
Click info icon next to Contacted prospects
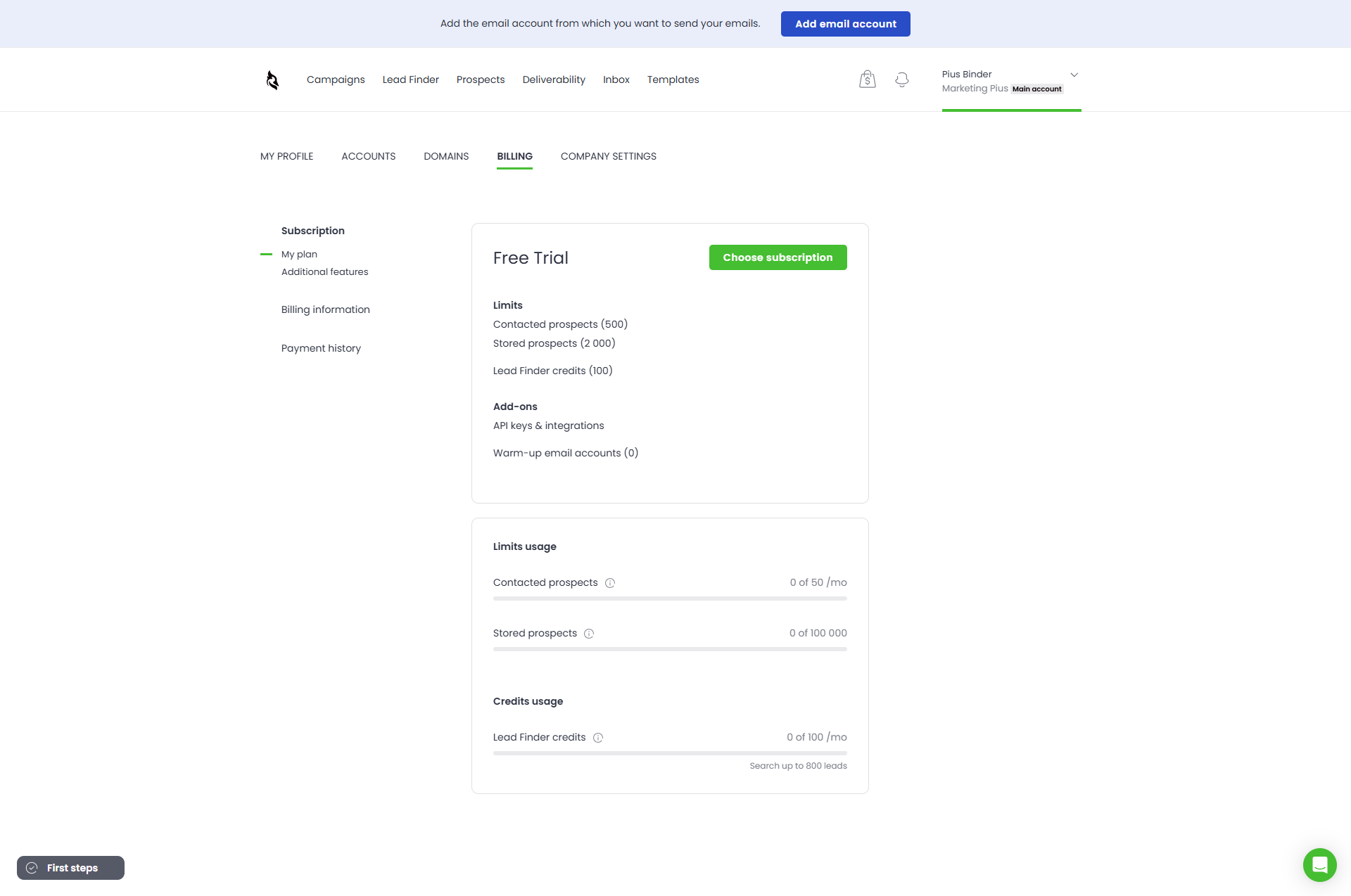click(610, 583)
